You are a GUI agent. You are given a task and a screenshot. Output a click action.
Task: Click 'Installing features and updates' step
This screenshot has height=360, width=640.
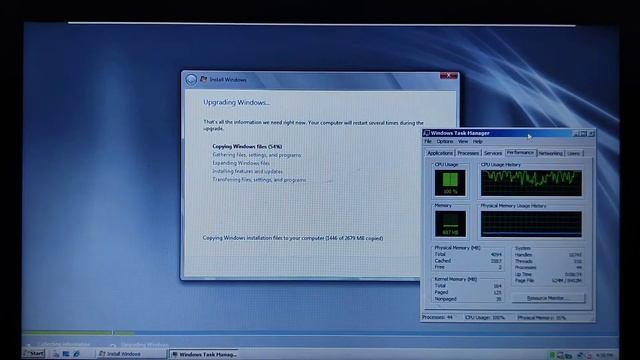click(x=247, y=171)
